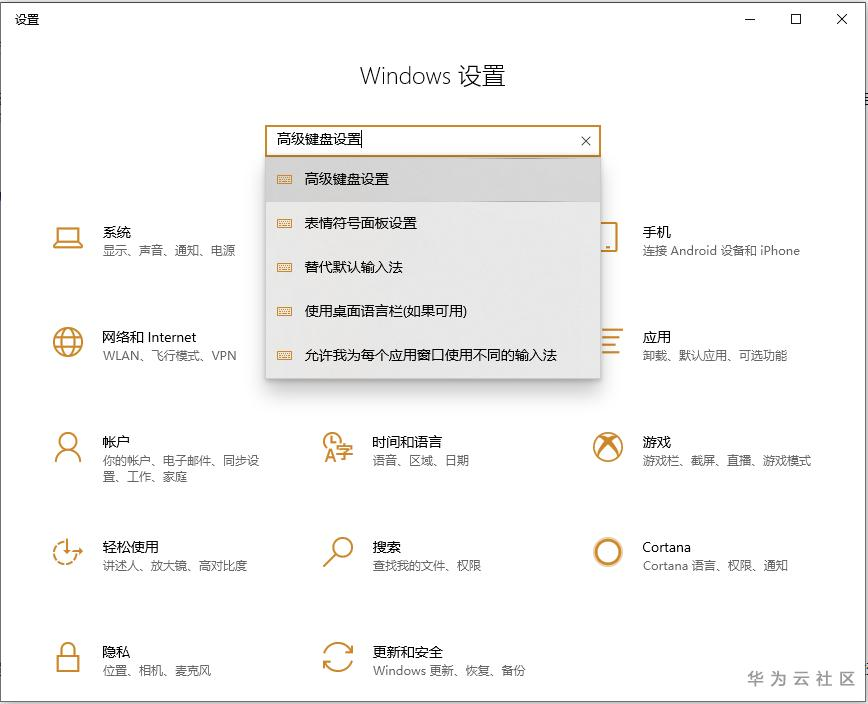The width and height of the screenshot is (868, 704).
Task: Open the 搜索 settings title
Action: [386, 547]
